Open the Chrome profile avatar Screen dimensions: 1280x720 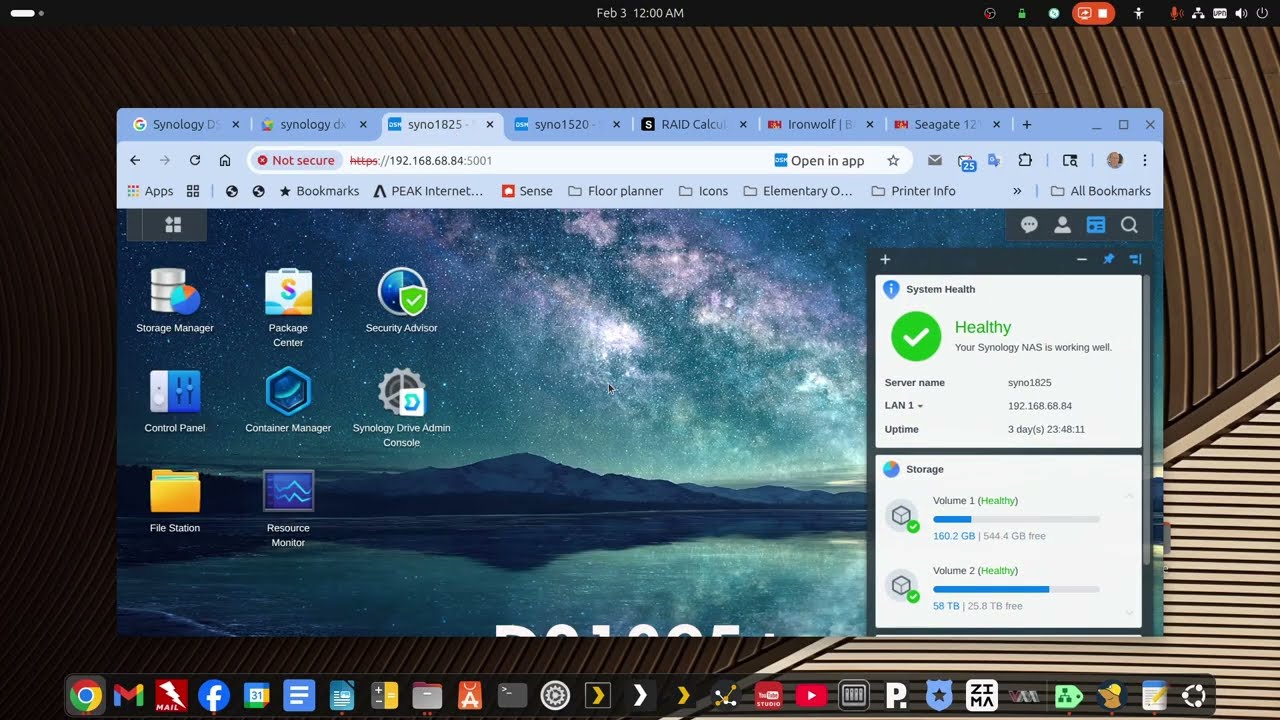coord(1115,160)
